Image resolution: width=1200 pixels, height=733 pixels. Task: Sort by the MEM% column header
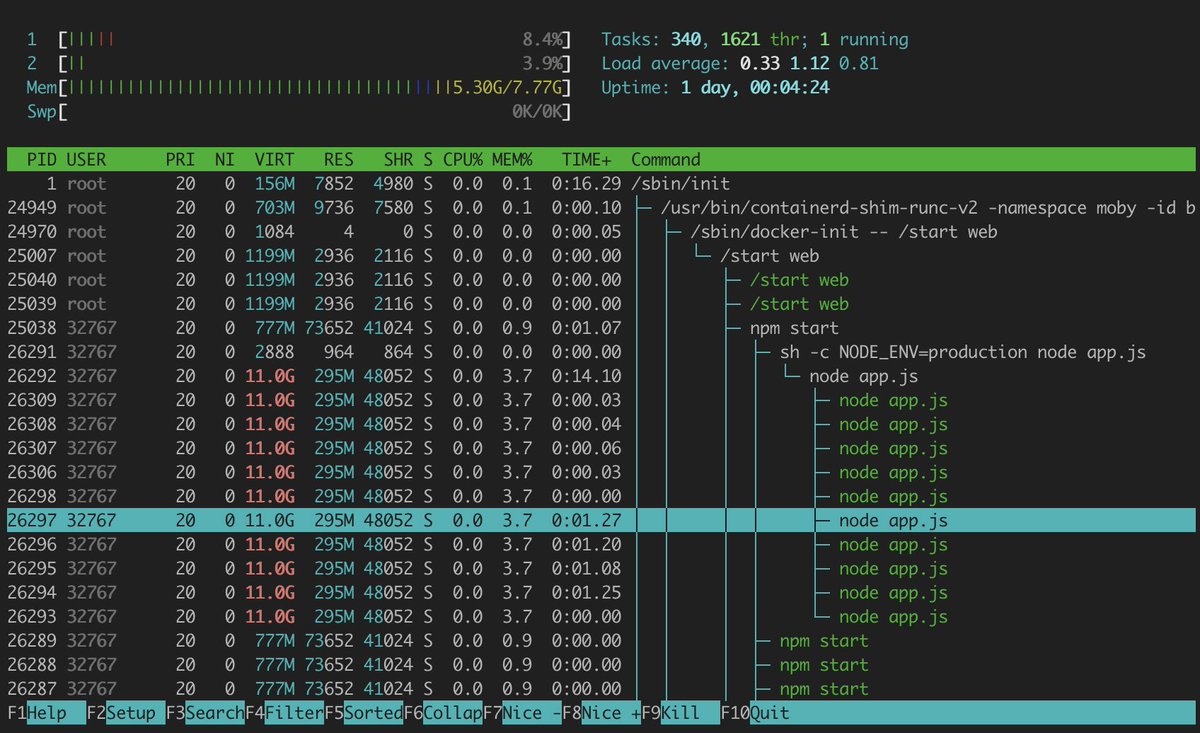513,159
